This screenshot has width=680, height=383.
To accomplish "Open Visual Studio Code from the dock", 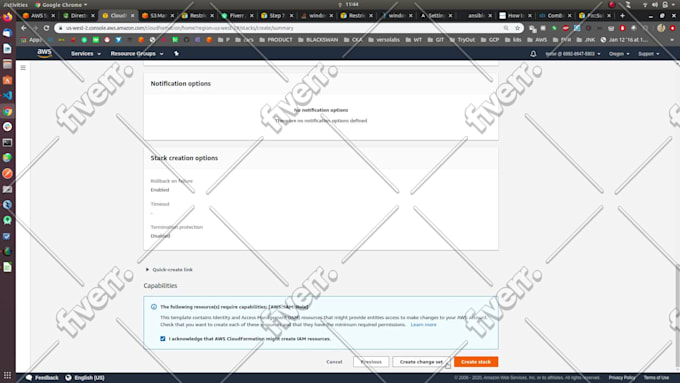I will [7, 95].
